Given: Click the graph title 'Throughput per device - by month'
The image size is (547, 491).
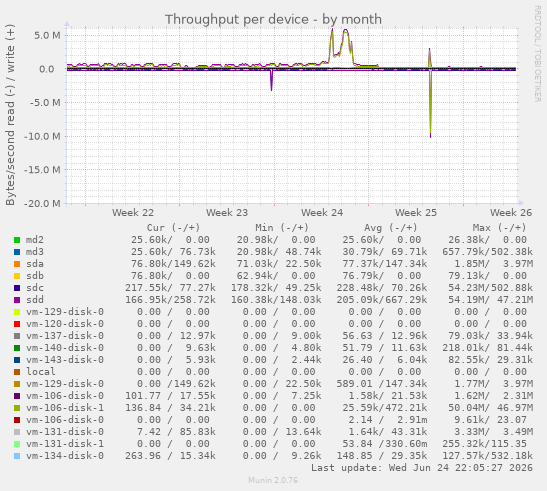Looking at the screenshot, I should [x=273, y=20].
